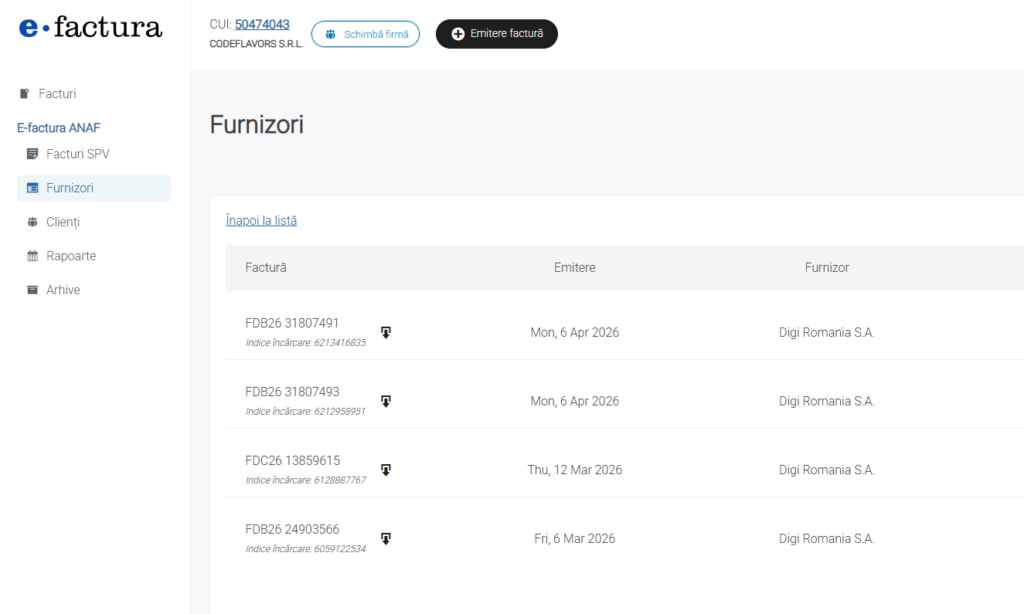The height and width of the screenshot is (614, 1024).
Task: Click the Arhive box icon
Action: point(32,290)
